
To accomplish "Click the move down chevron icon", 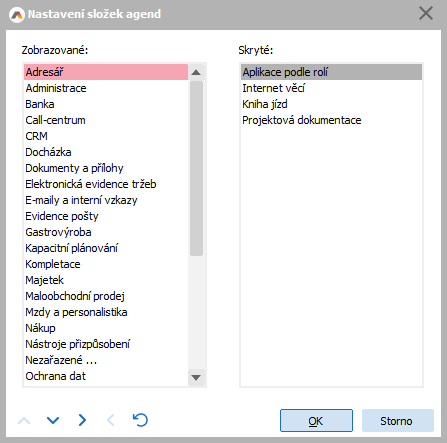I will [53, 420].
